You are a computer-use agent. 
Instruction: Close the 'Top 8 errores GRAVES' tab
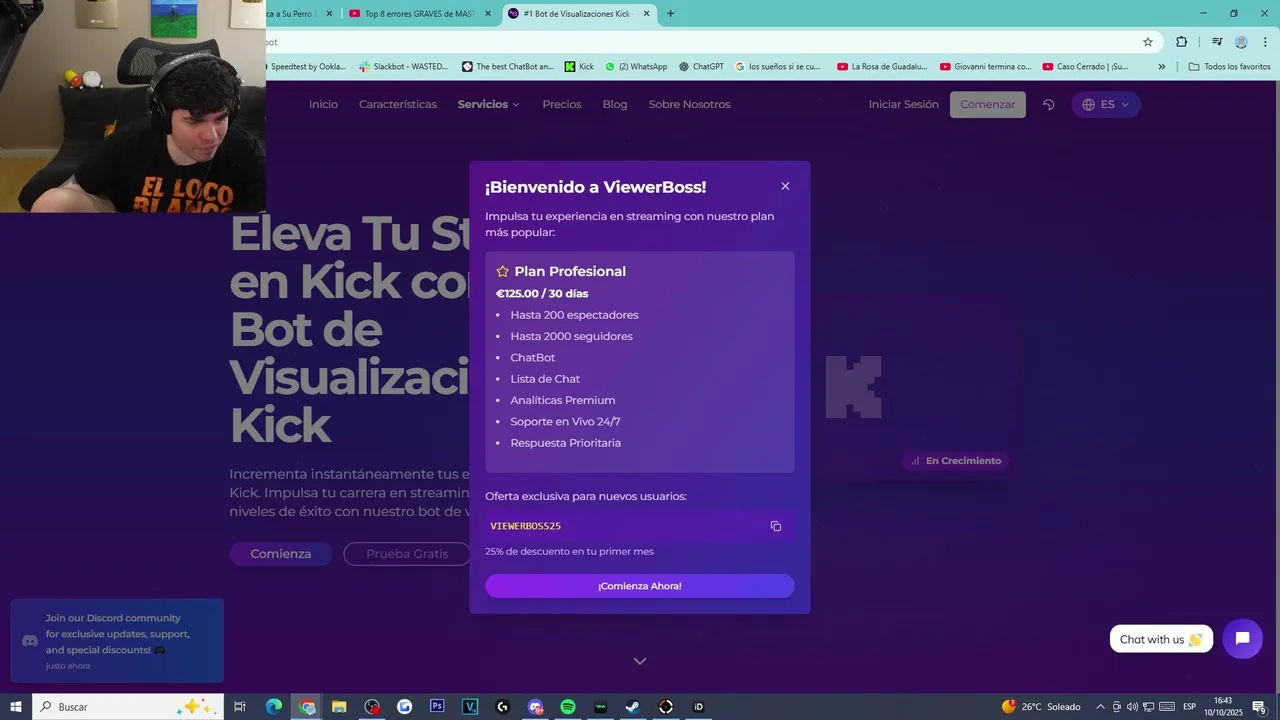point(487,14)
